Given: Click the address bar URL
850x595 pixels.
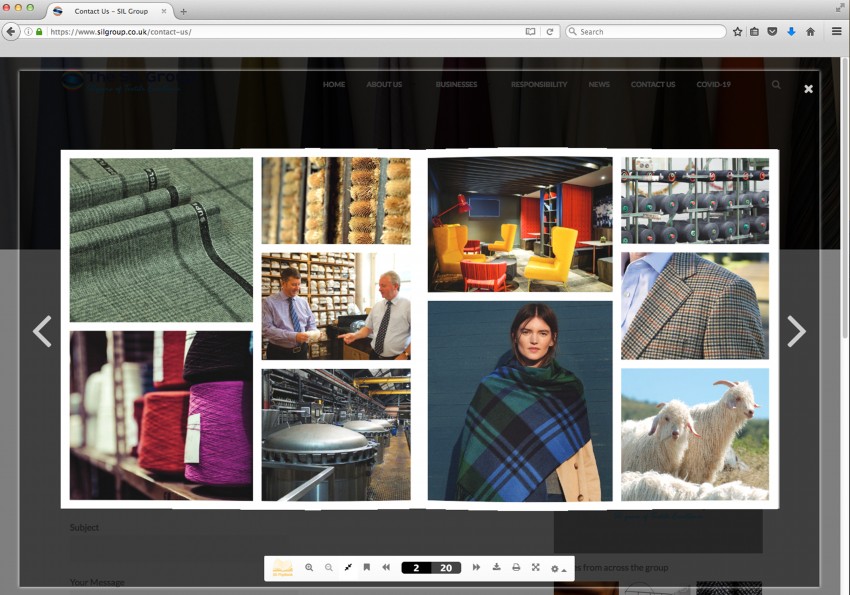Looking at the screenshot, I should click(121, 32).
